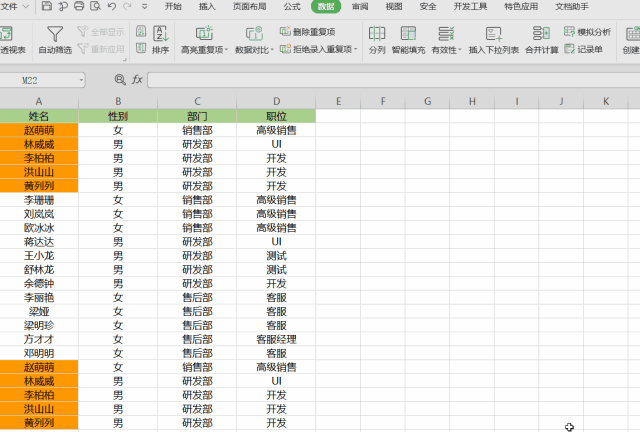Click the descending sort icon

[x=141, y=48]
